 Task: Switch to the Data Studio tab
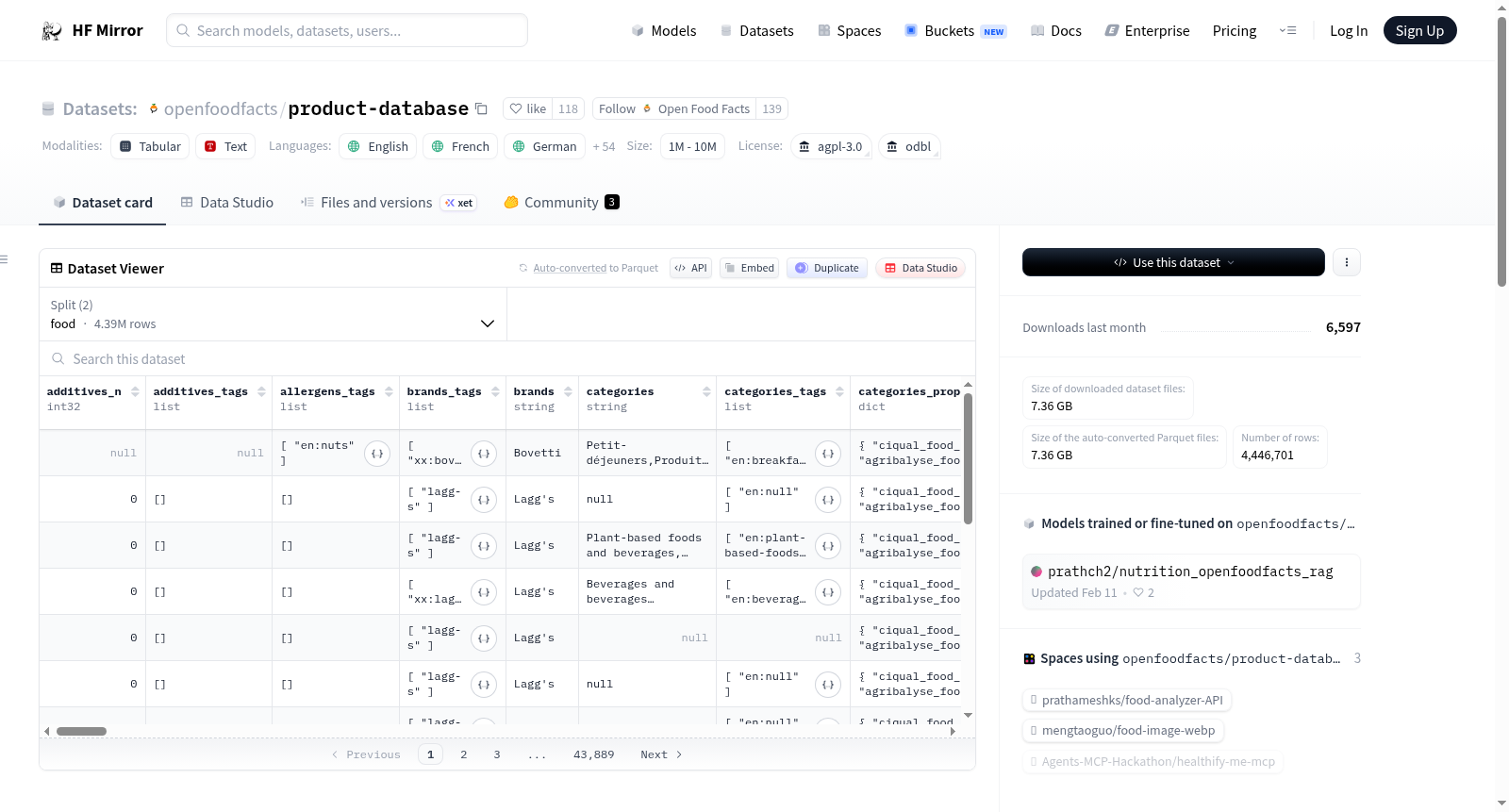tap(227, 202)
